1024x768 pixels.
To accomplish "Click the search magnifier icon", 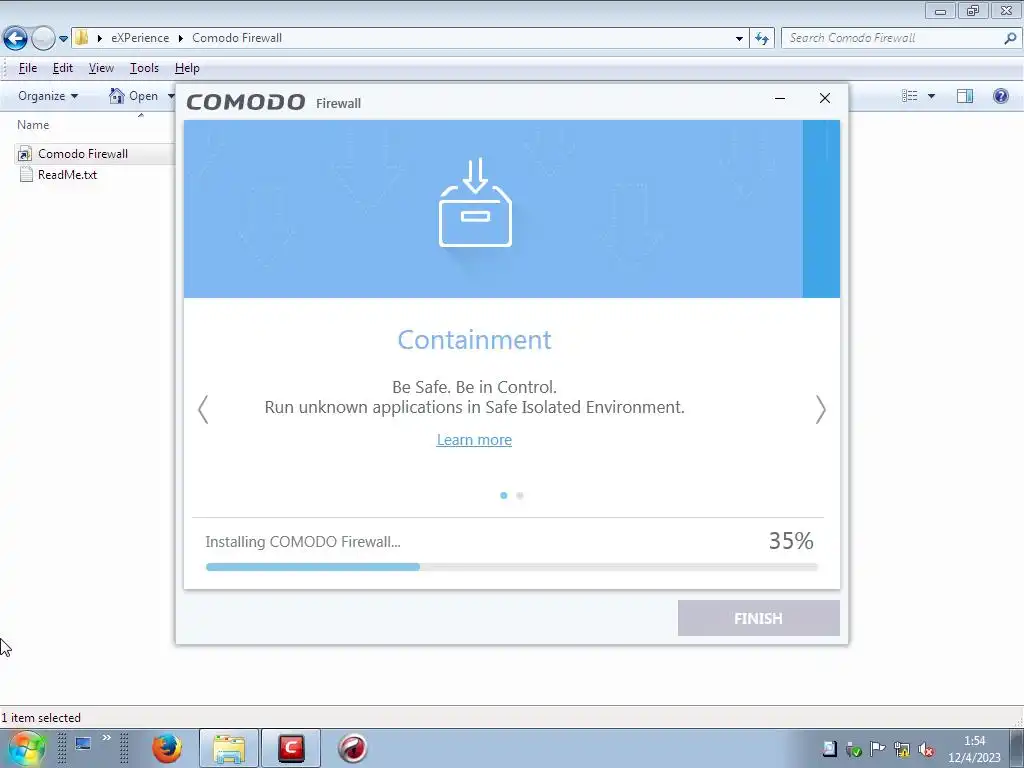I will (x=1010, y=38).
